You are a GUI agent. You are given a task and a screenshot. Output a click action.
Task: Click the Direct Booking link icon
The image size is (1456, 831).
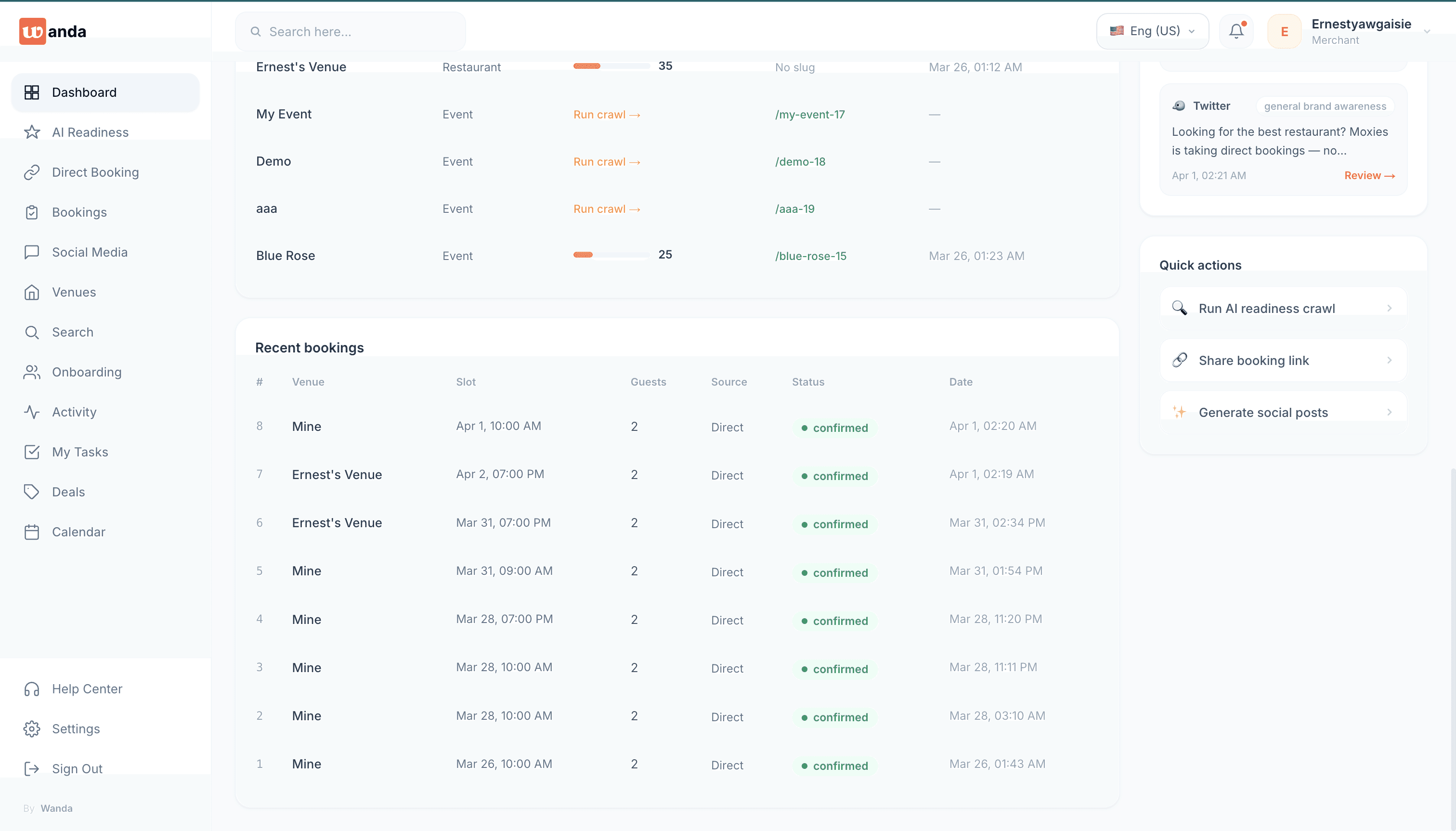32,172
